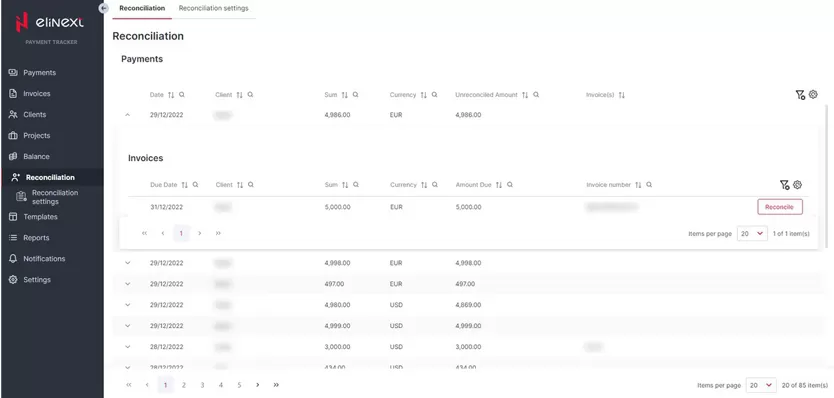Sort the invoices by Invoice number
Viewport: 834px width, 398px height.
coord(638,185)
